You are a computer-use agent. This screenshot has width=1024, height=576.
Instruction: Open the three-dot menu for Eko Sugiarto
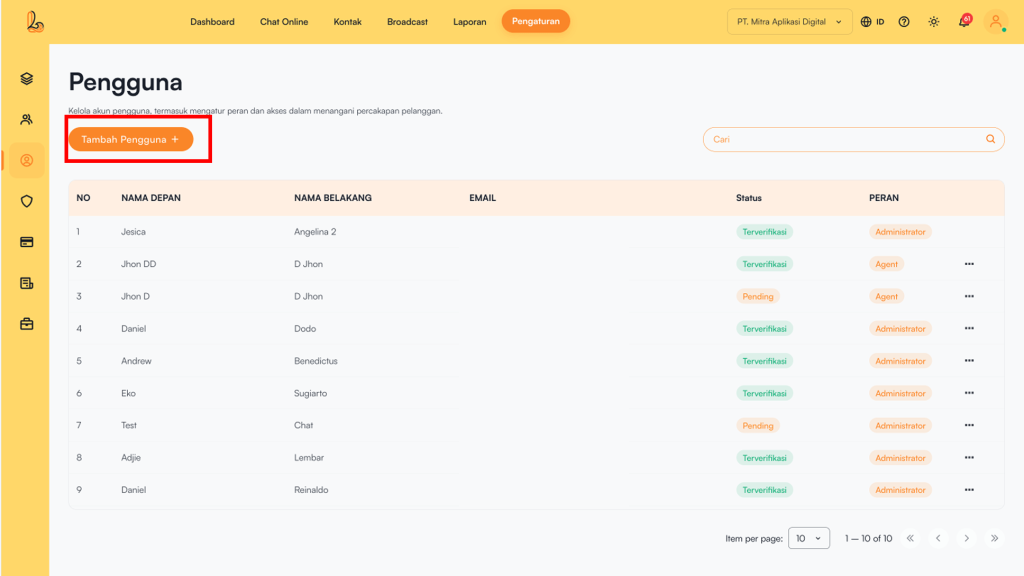969,393
